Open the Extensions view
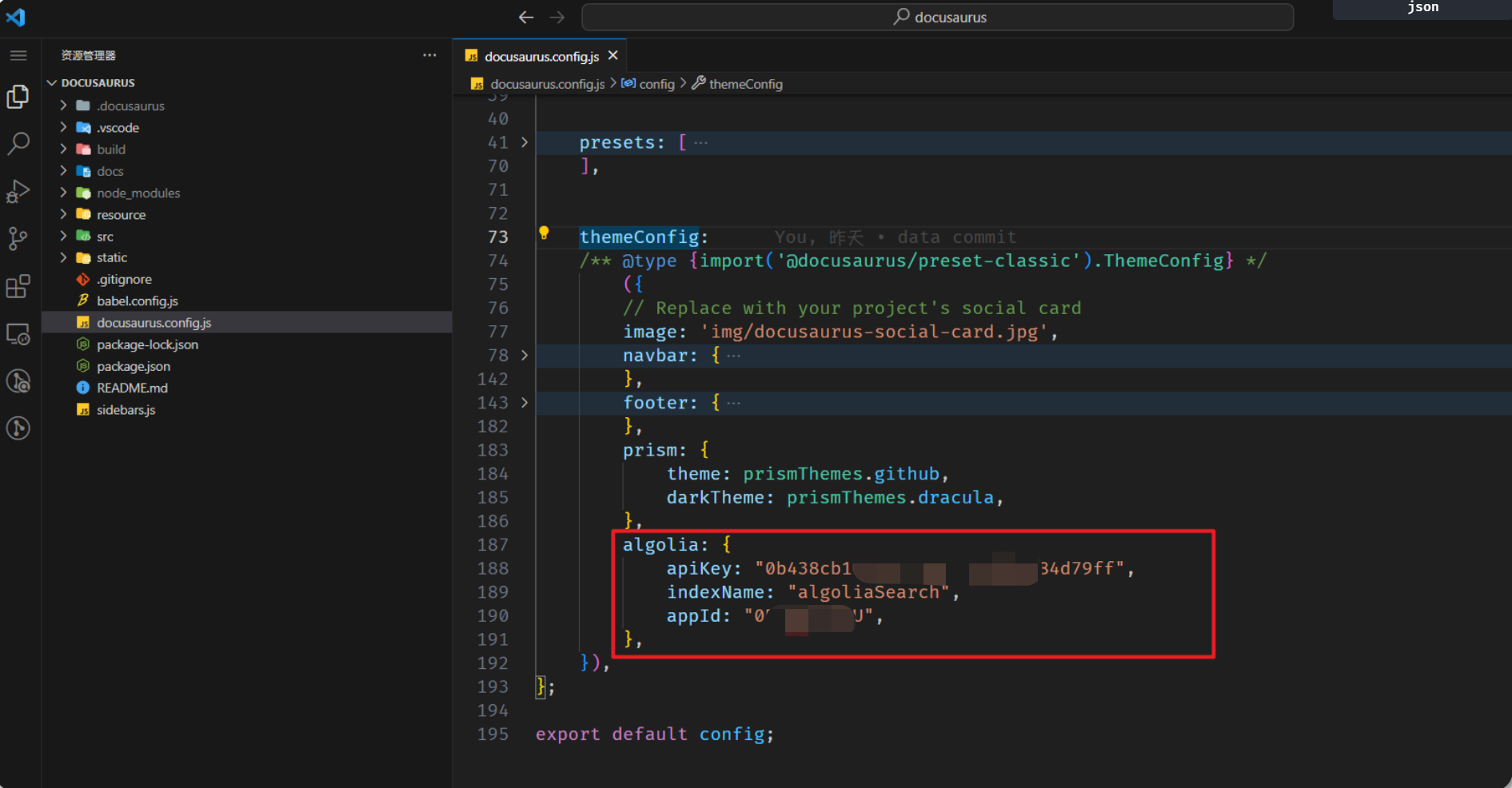The image size is (1512, 788). click(18, 286)
